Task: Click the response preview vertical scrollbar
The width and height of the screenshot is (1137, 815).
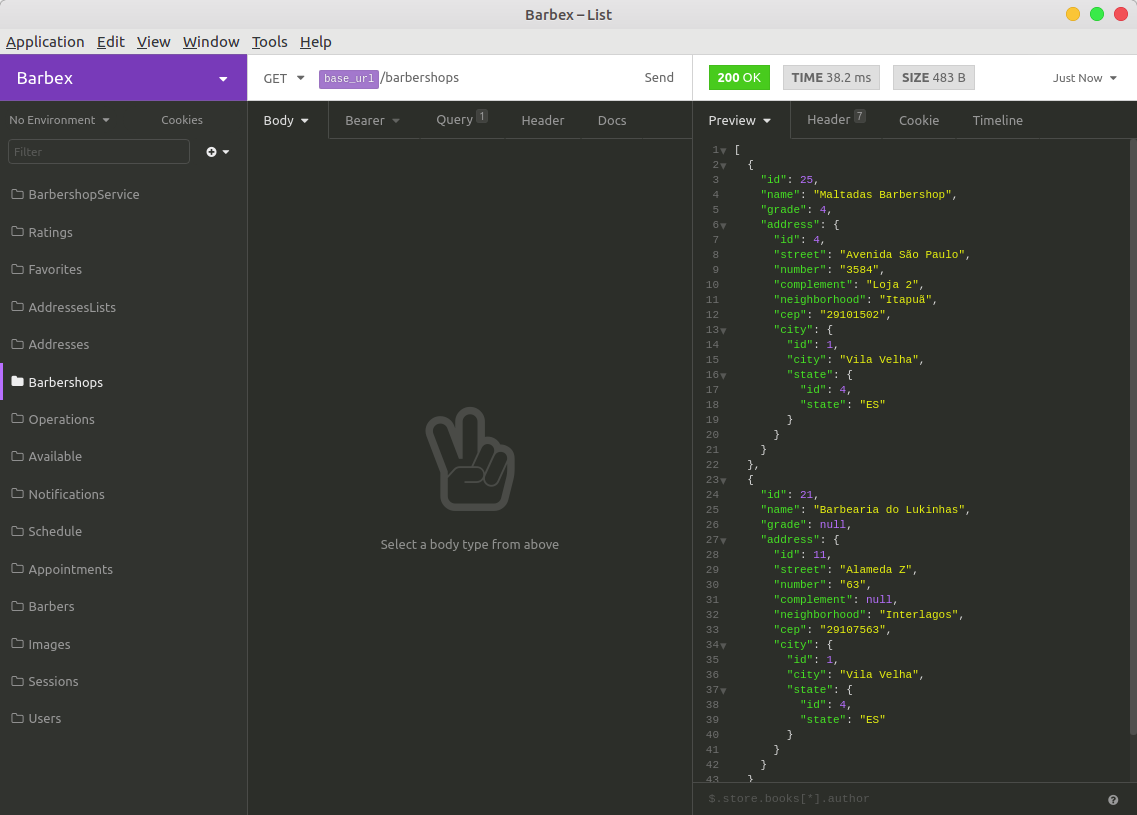Action: click(x=1133, y=435)
